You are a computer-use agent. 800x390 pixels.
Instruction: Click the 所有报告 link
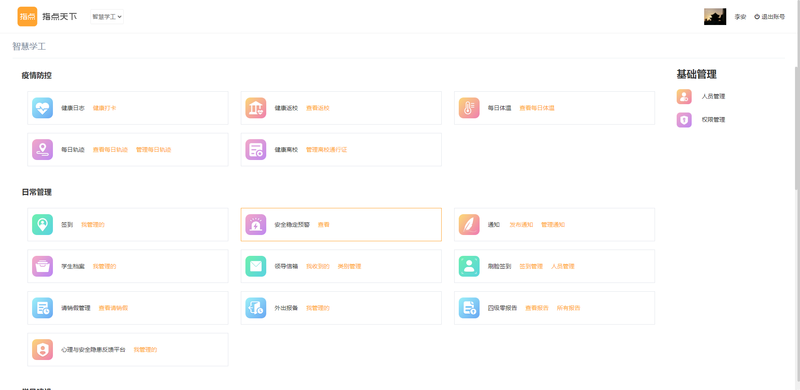pyautogui.click(x=568, y=308)
